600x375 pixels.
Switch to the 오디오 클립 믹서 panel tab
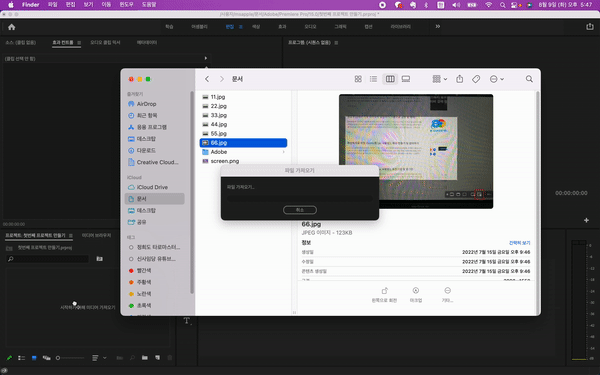[x=105, y=42]
